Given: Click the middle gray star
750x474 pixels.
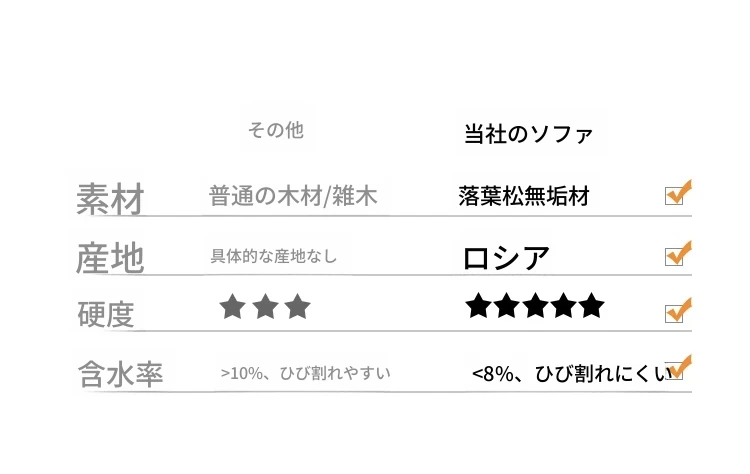Looking at the screenshot, I should pos(265,306).
